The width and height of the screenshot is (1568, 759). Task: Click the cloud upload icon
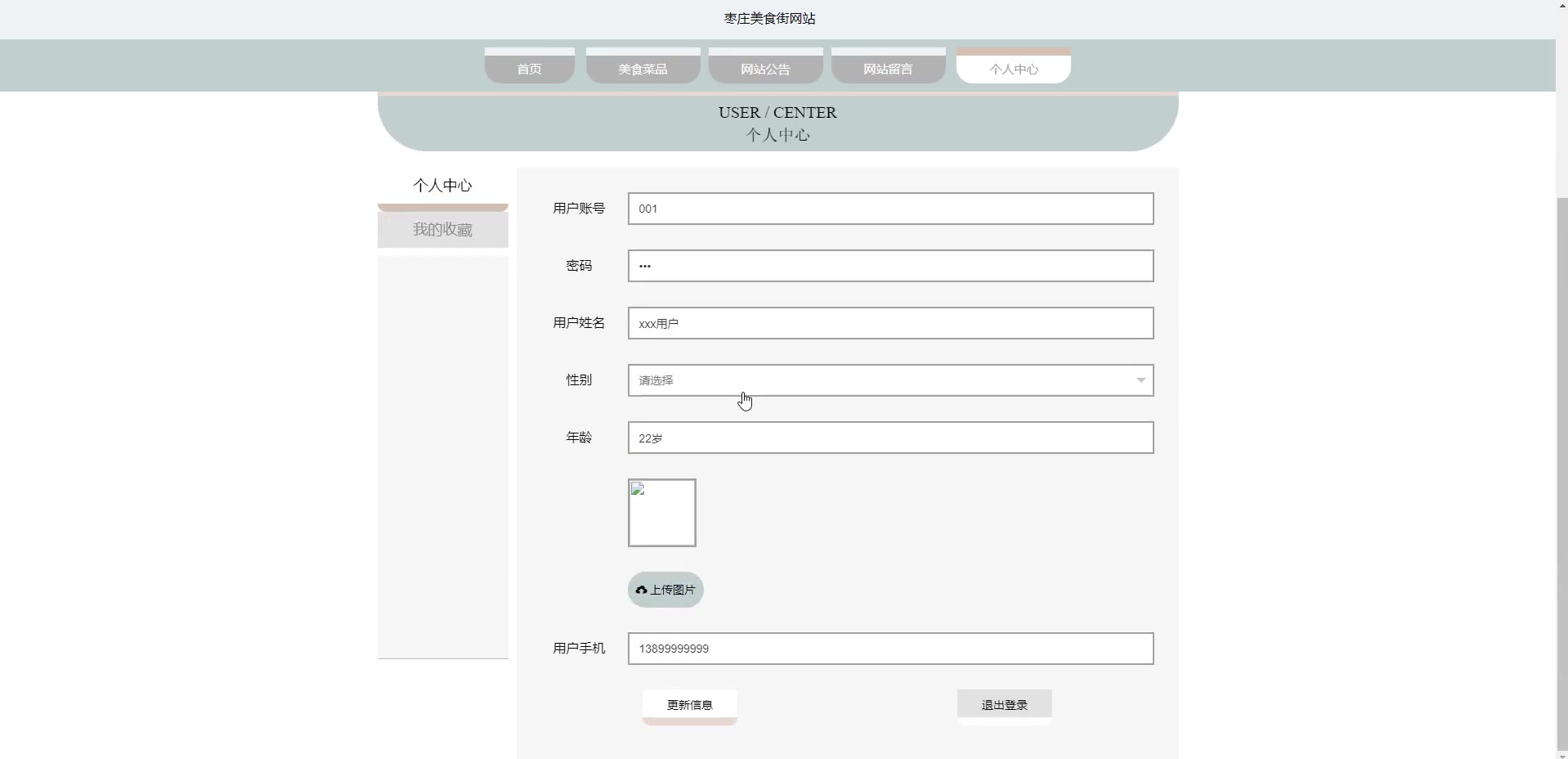[642, 590]
